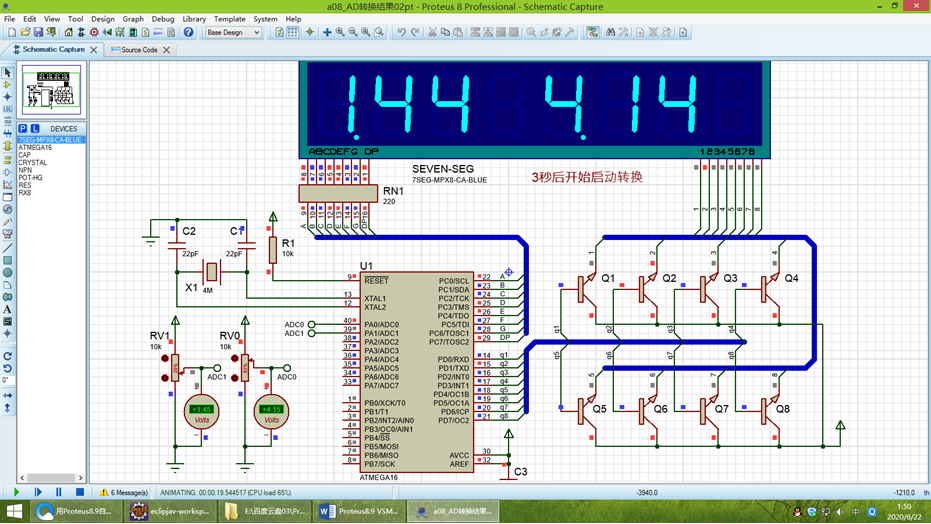This screenshot has width=931, height=524.
Task: Open the Help question-mark icon
Action: [188, 33]
